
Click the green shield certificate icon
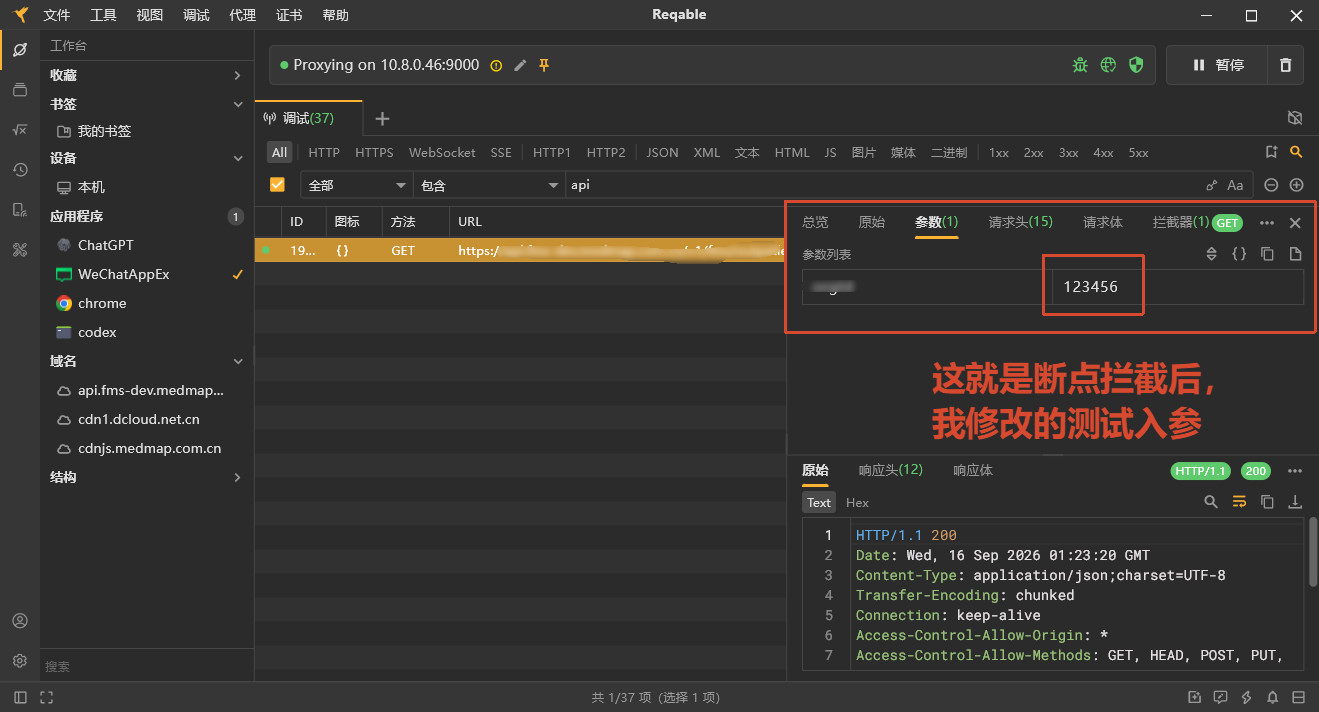click(x=1136, y=65)
